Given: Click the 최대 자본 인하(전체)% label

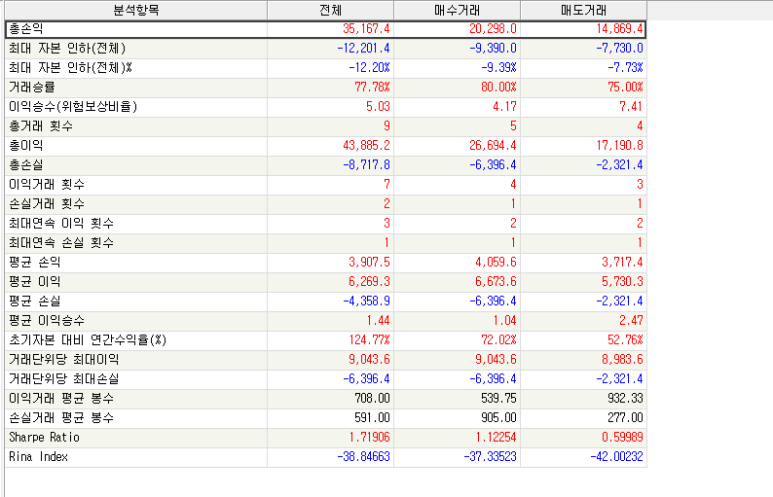Looking at the screenshot, I should [70, 68].
